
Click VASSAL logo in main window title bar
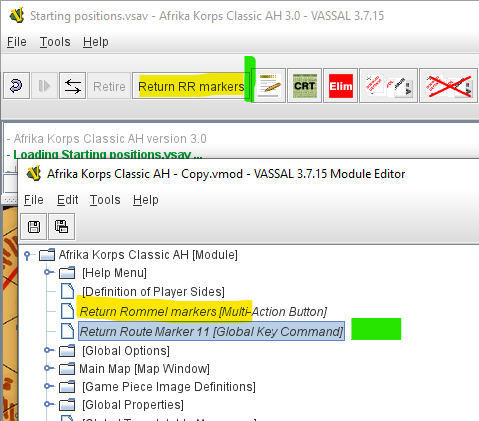(17, 15)
